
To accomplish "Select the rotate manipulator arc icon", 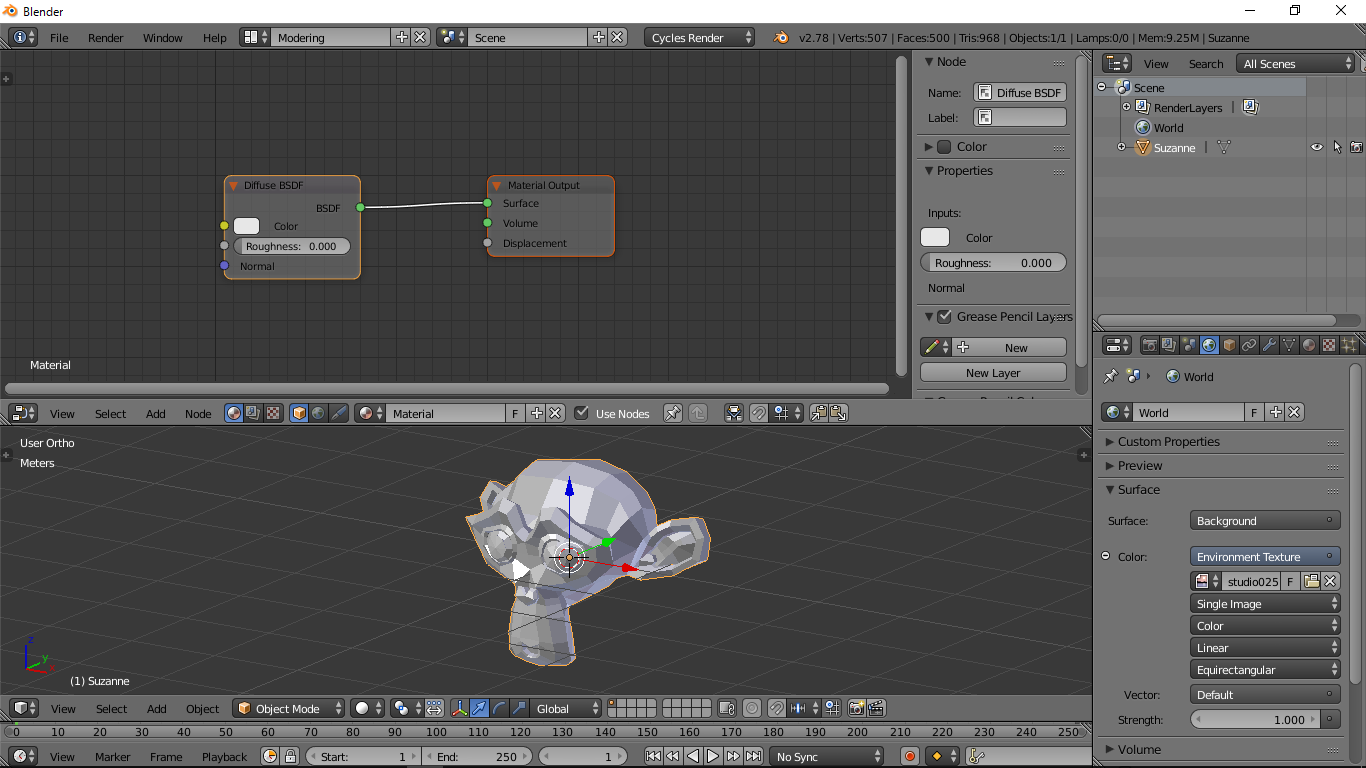I will click(x=499, y=708).
